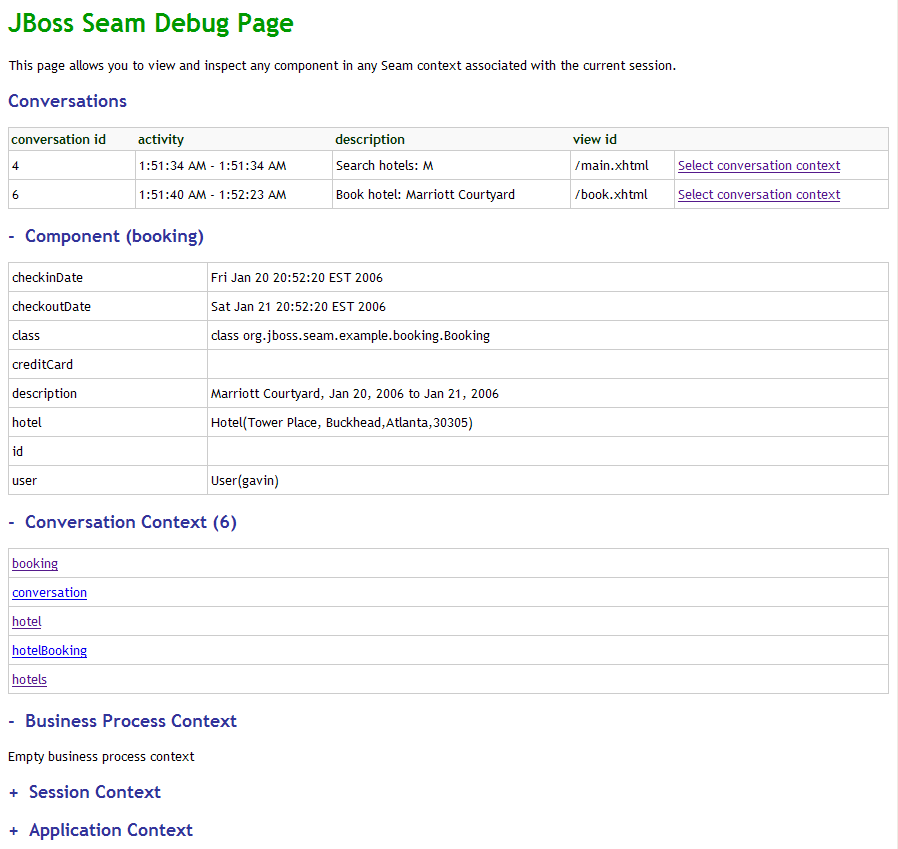Select conversation context for conversation 6
Viewport: 898px width, 849px height.
pos(758,195)
